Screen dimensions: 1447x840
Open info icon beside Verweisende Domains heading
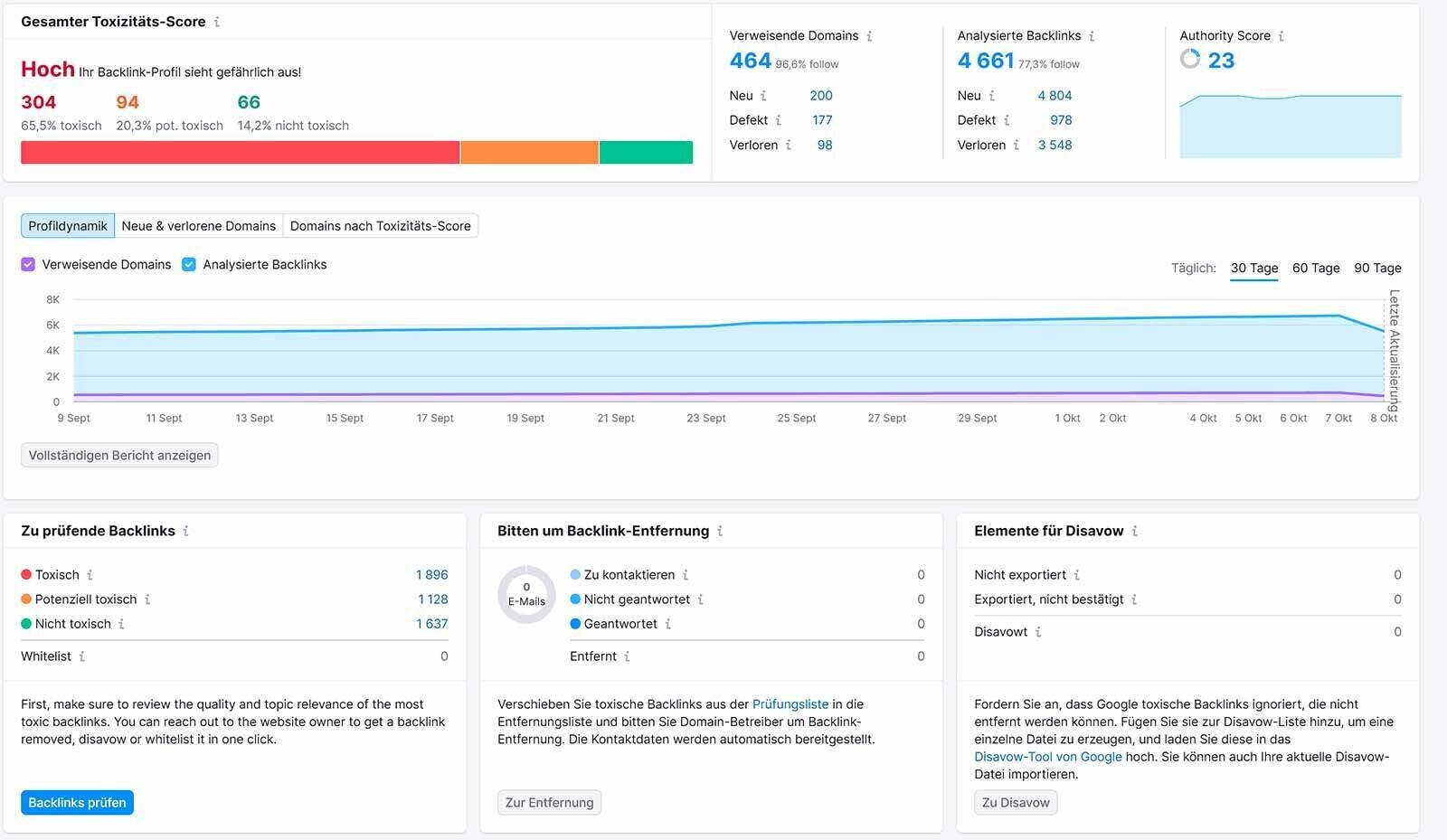(x=869, y=36)
